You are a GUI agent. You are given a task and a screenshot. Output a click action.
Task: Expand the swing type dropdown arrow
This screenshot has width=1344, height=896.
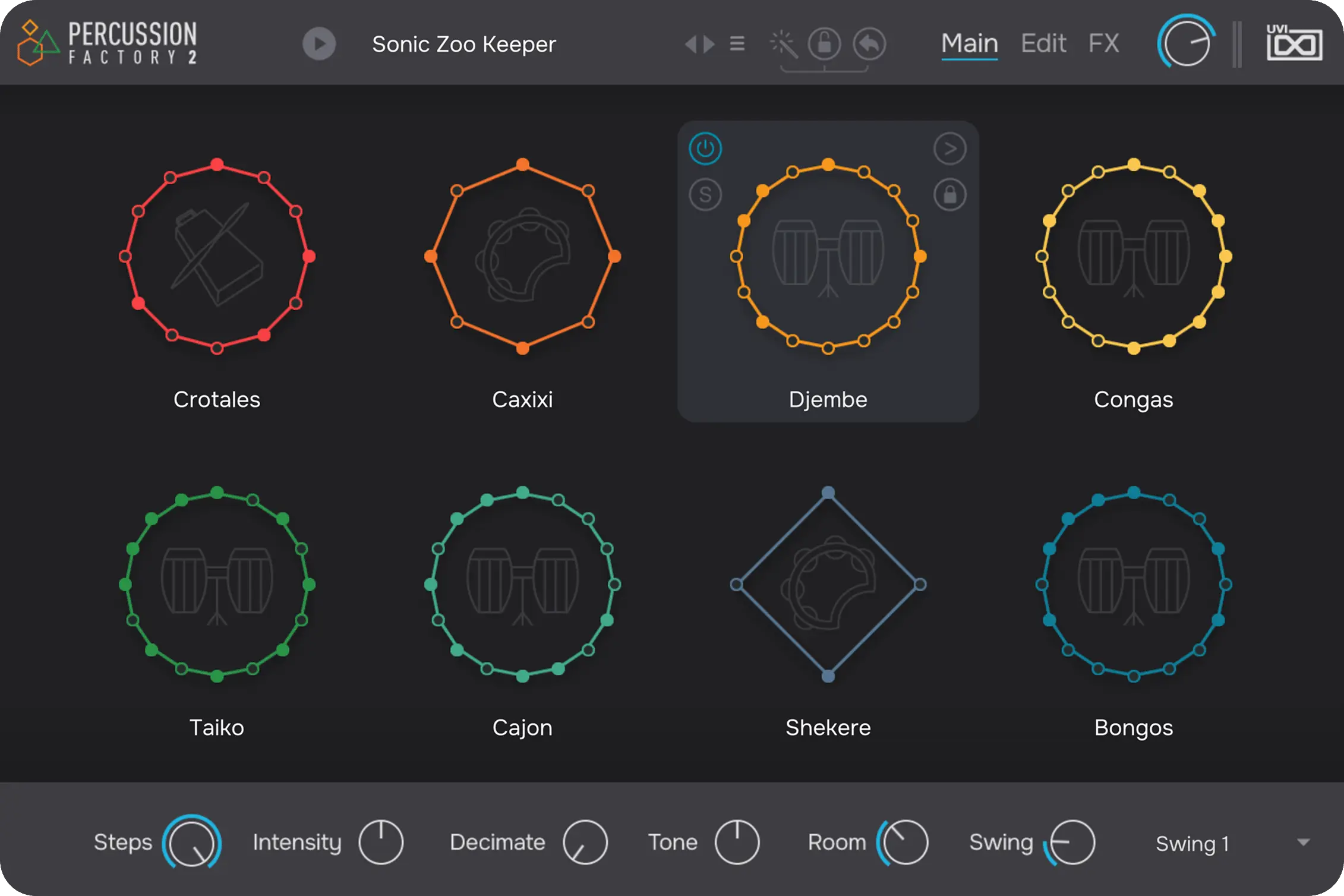(x=1304, y=843)
